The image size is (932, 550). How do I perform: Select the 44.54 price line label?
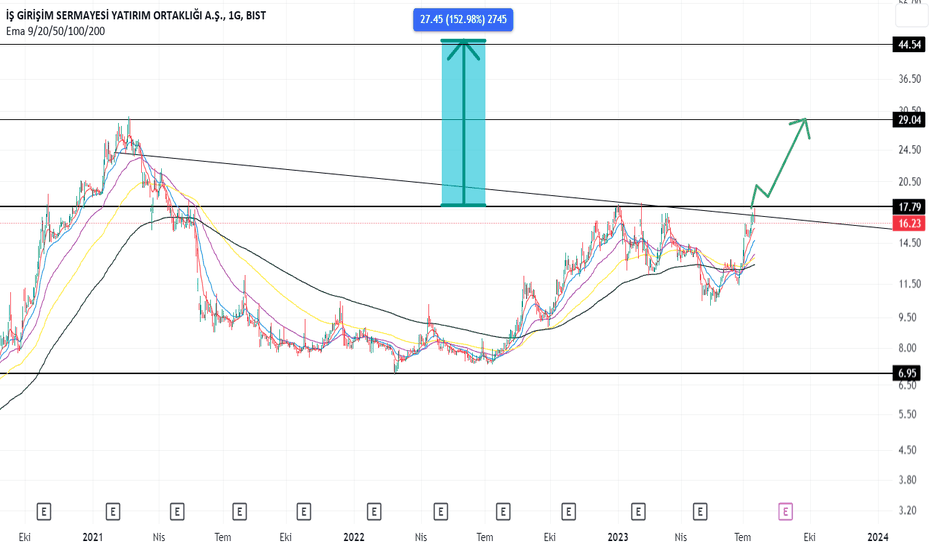(x=909, y=45)
